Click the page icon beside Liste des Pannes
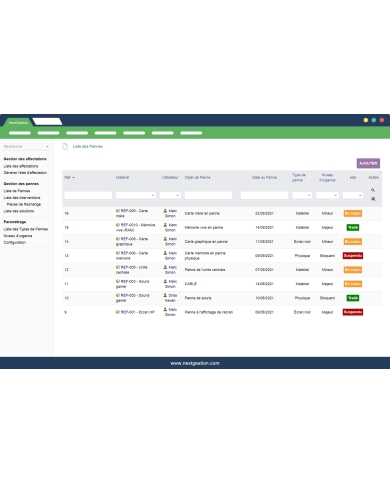This screenshot has width=390, height=484. point(65,146)
